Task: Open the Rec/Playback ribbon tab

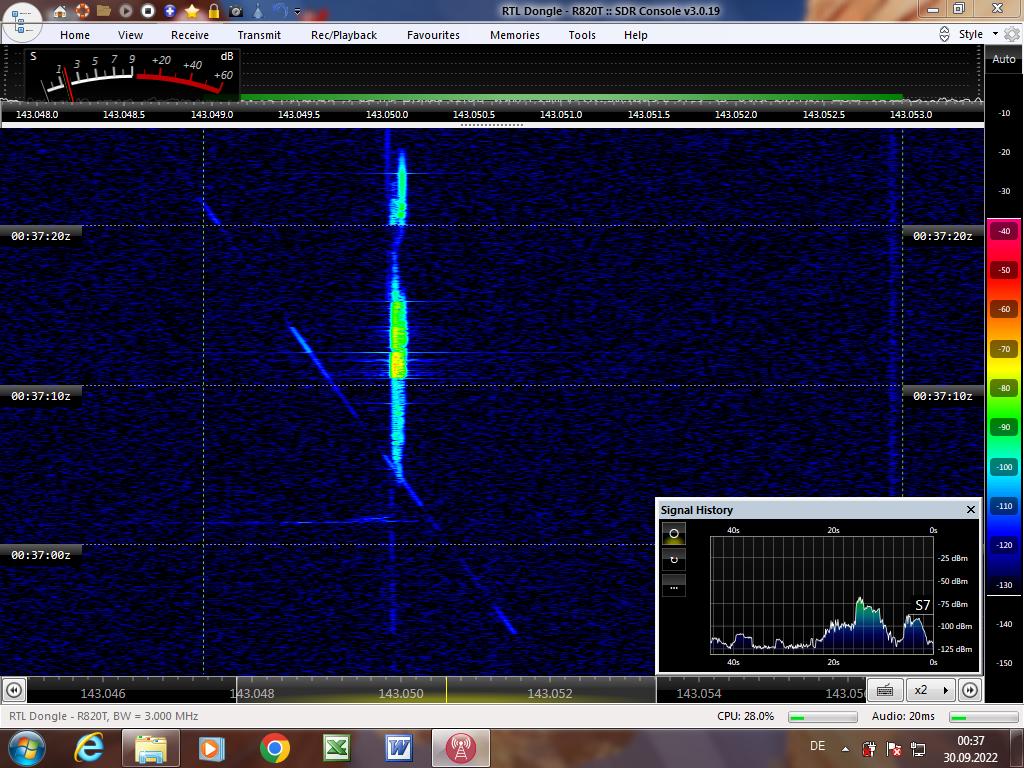Action: [x=344, y=35]
